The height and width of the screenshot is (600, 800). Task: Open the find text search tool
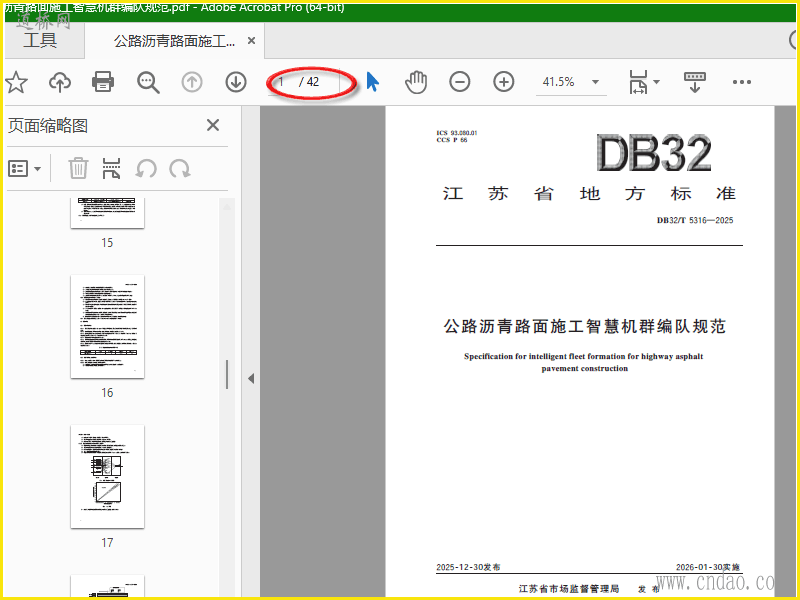[x=148, y=82]
